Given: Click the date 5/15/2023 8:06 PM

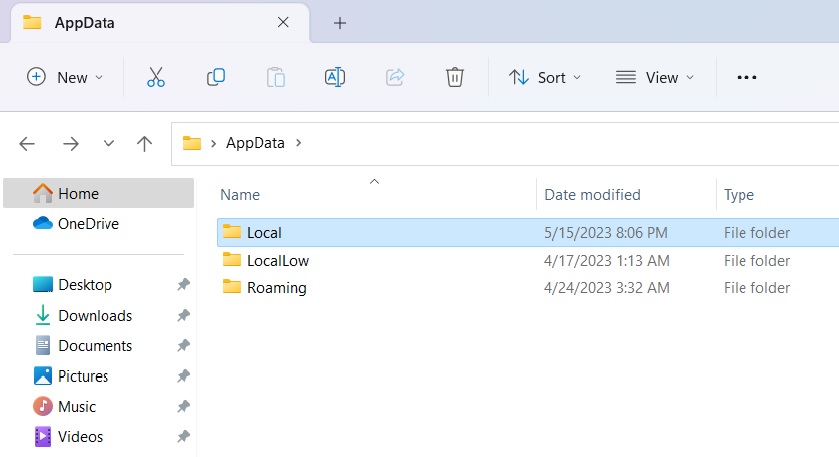Looking at the screenshot, I should [605, 232].
